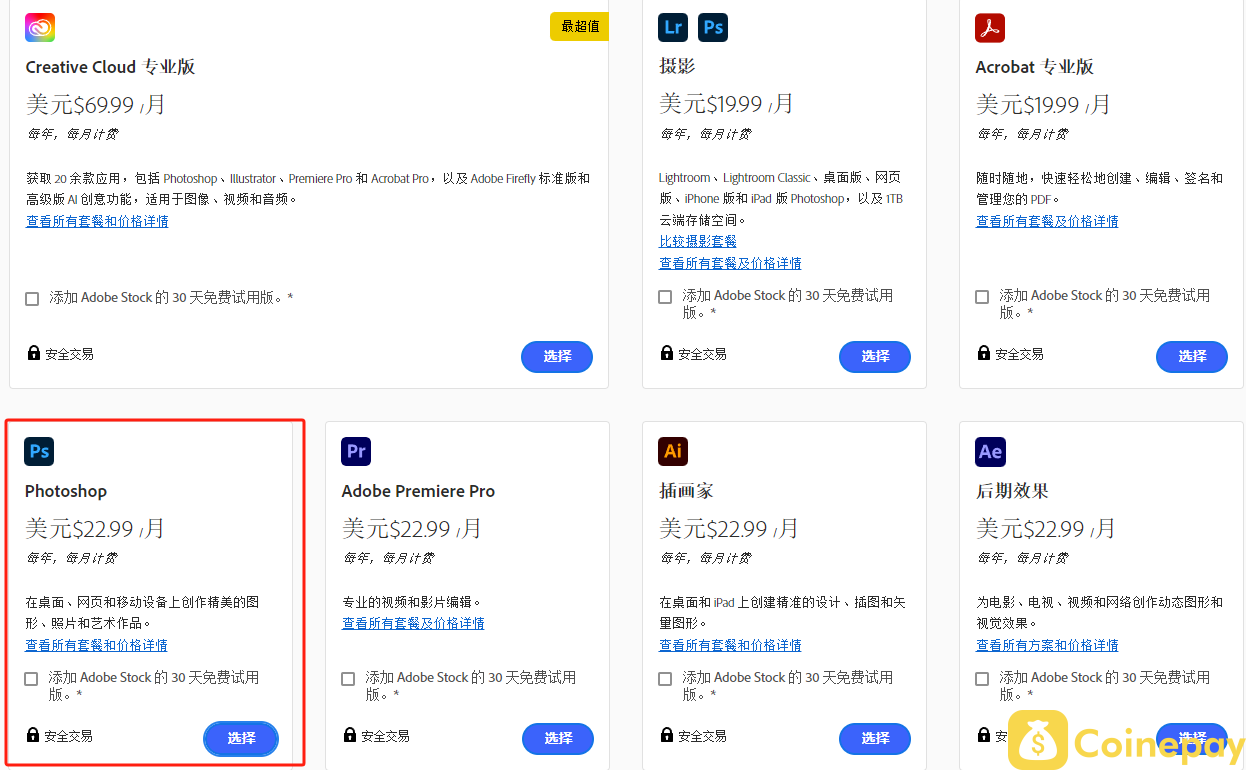Click the Creative Cloud rainbow icon

click(x=40, y=28)
